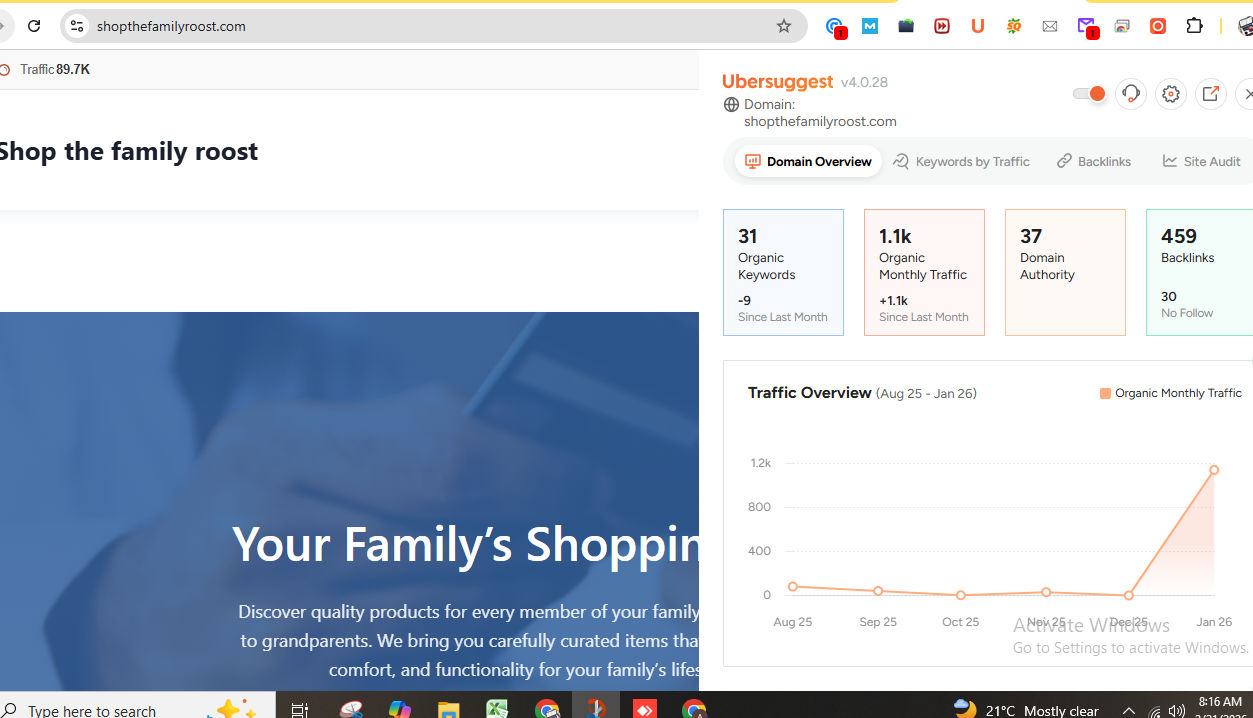Open Excel from the taskbar
This screenshot has width=1253, height=718.
click(497, 710)
